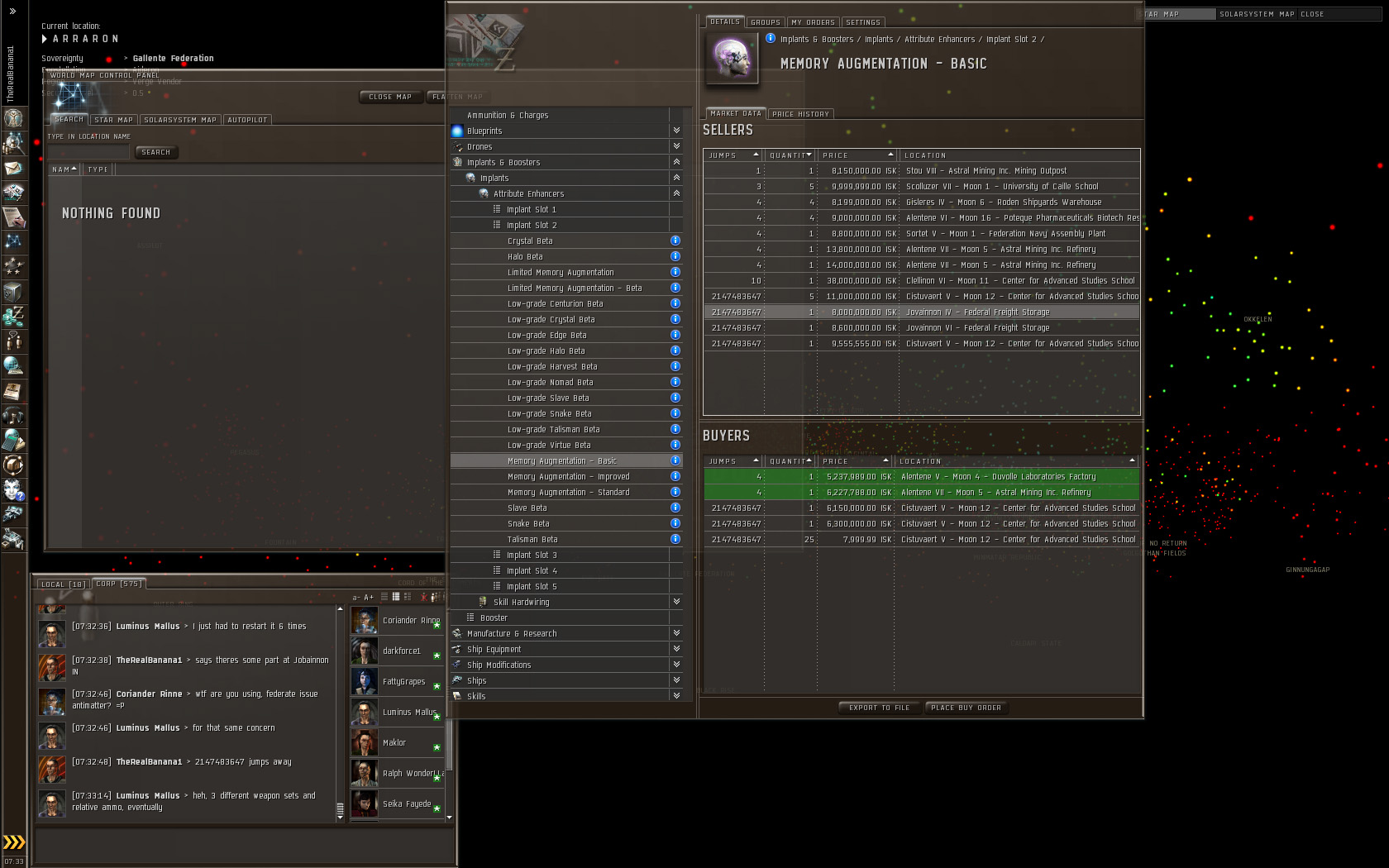Click the Export To File button

pyautogui.click(x=879, y=708)
